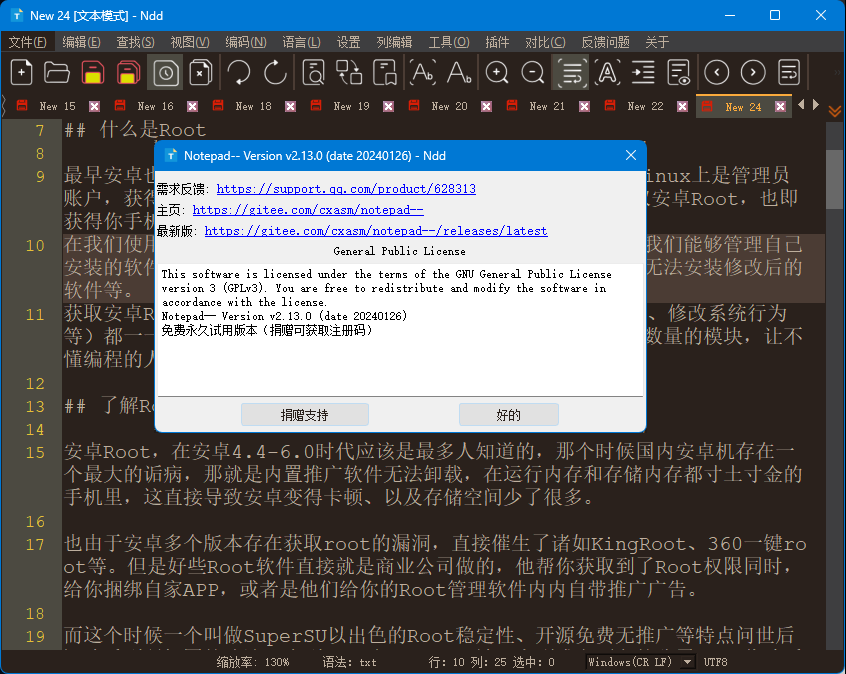This screenshot has width=846, height=674.
Task: Switch to the New 19 tab
Action: pos(351,106)
